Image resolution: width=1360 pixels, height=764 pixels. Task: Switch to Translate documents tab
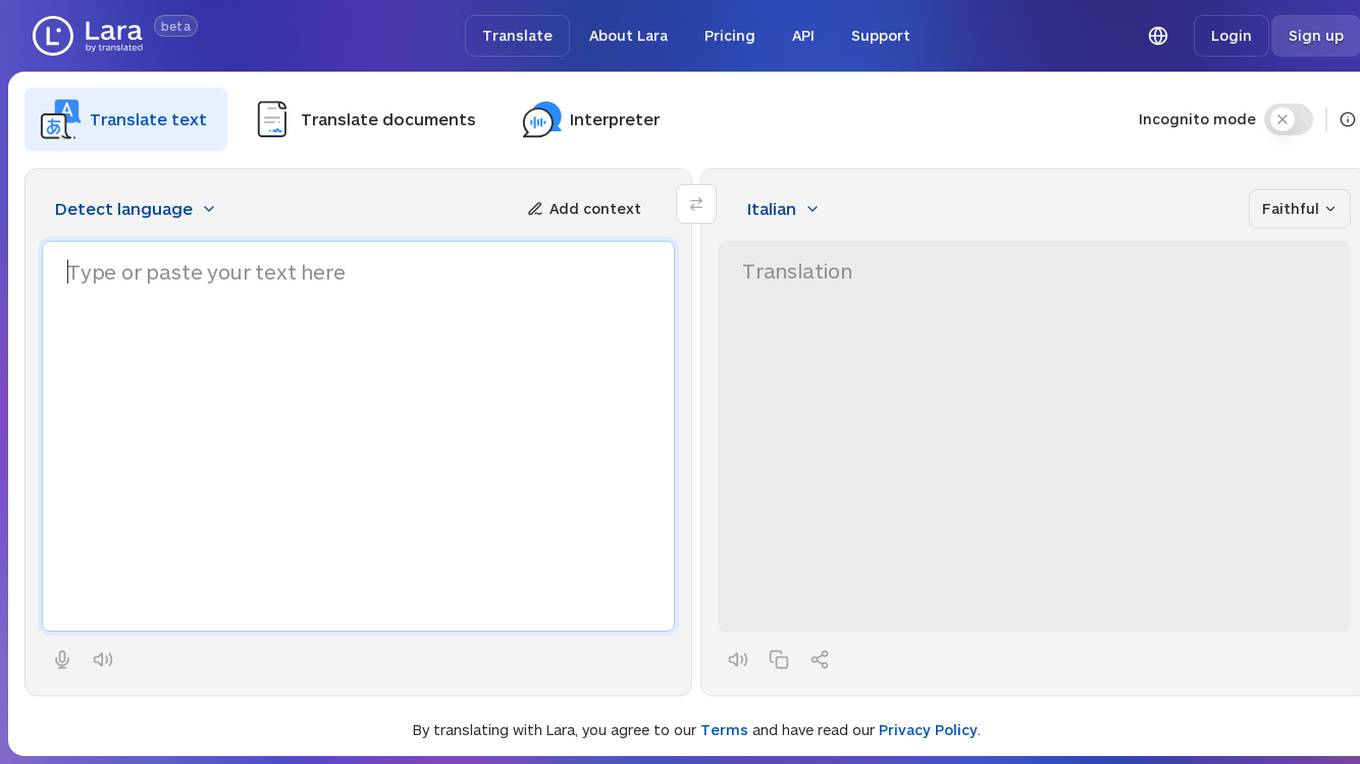366,120
